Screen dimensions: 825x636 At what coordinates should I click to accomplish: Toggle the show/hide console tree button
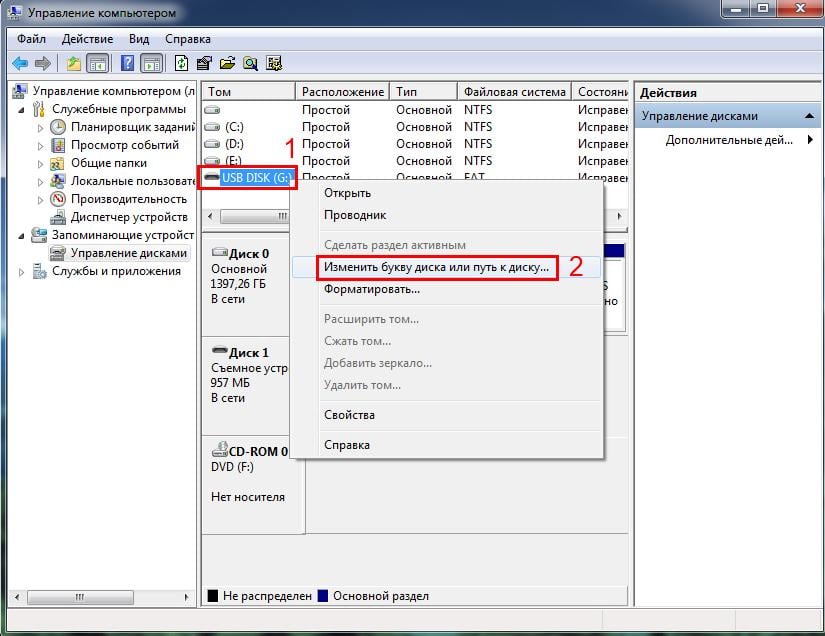pos(97,63)
